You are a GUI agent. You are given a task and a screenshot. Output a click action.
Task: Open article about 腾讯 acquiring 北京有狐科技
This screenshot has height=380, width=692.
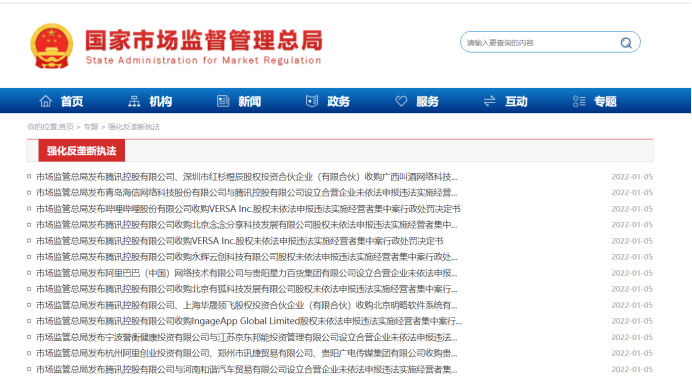coord(247,289)
